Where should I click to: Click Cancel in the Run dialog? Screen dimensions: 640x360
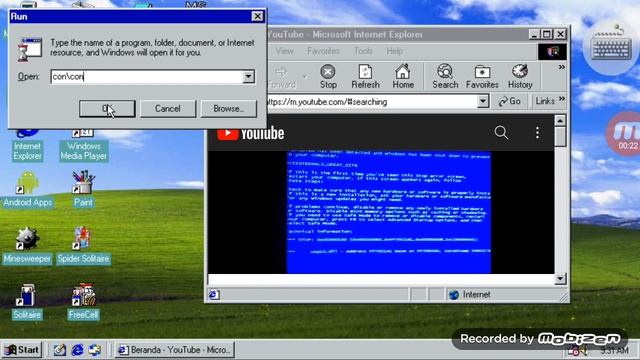[x=168, y=109]
